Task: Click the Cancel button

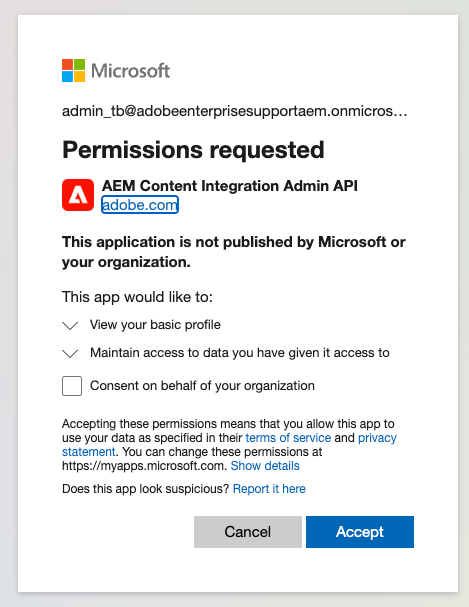Action: click(x=248, y=532)
